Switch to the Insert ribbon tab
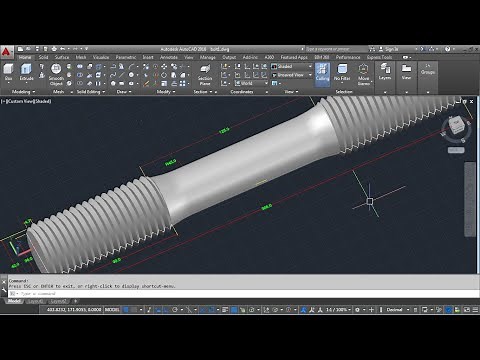 [x=148, y=57]
